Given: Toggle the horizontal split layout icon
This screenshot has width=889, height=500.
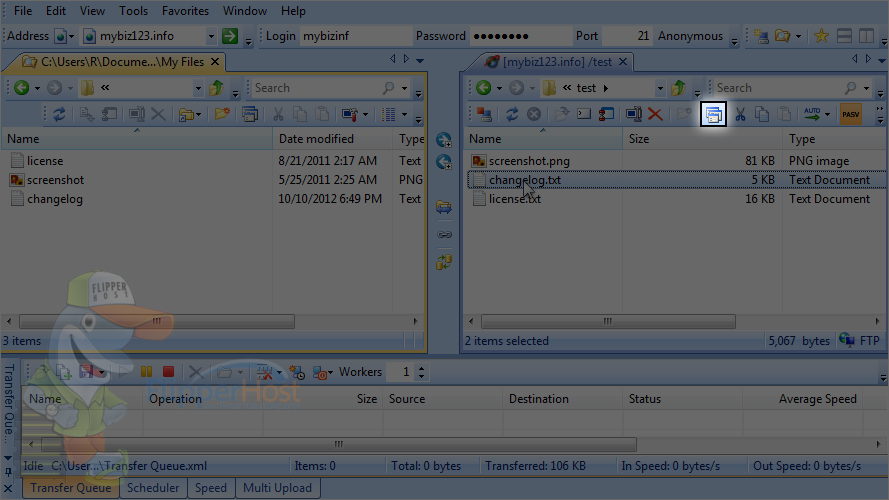Looking at the screenshot, I should coord(844,36).
